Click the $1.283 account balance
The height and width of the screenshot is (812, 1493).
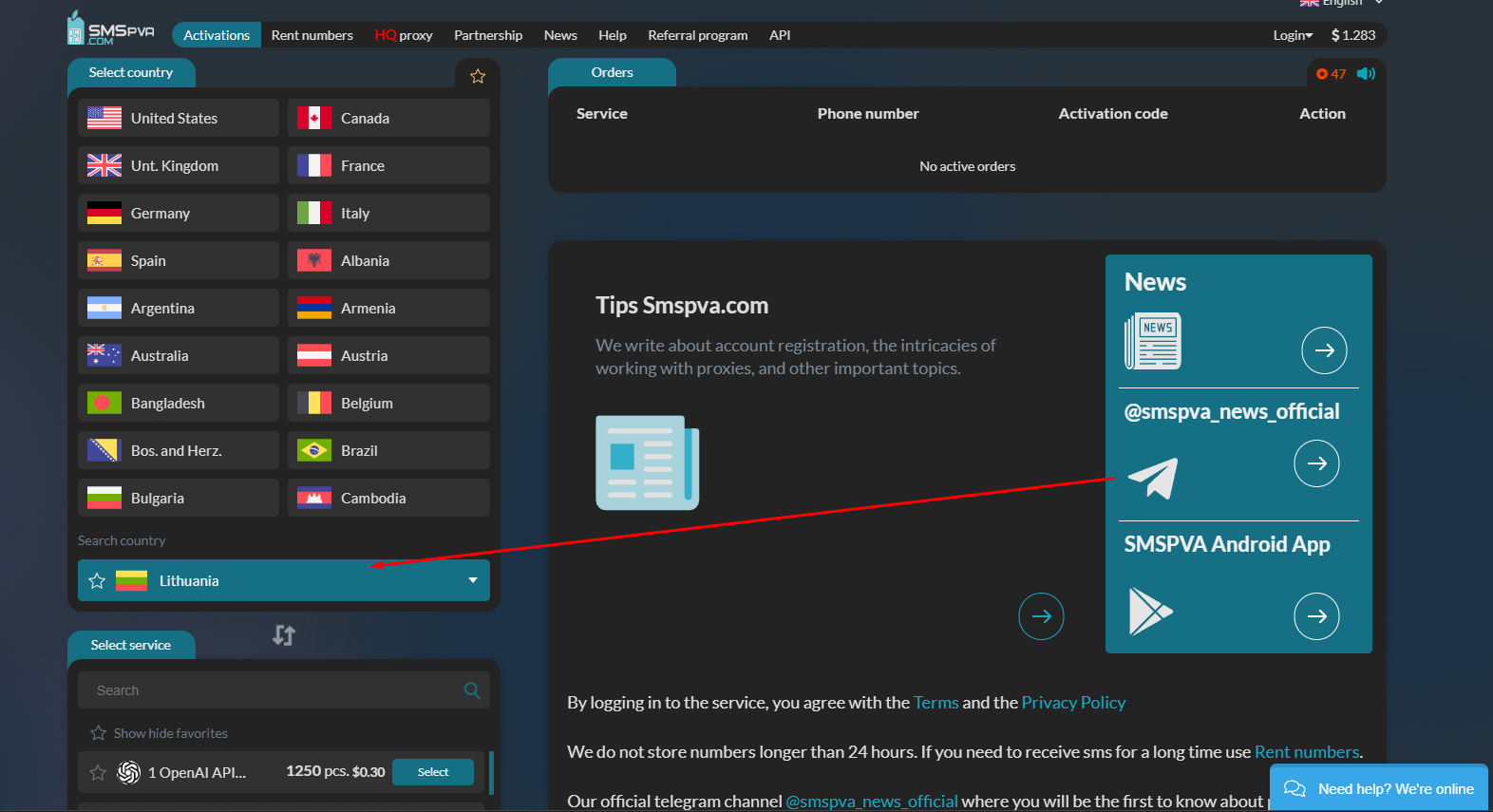(1353, 35)
